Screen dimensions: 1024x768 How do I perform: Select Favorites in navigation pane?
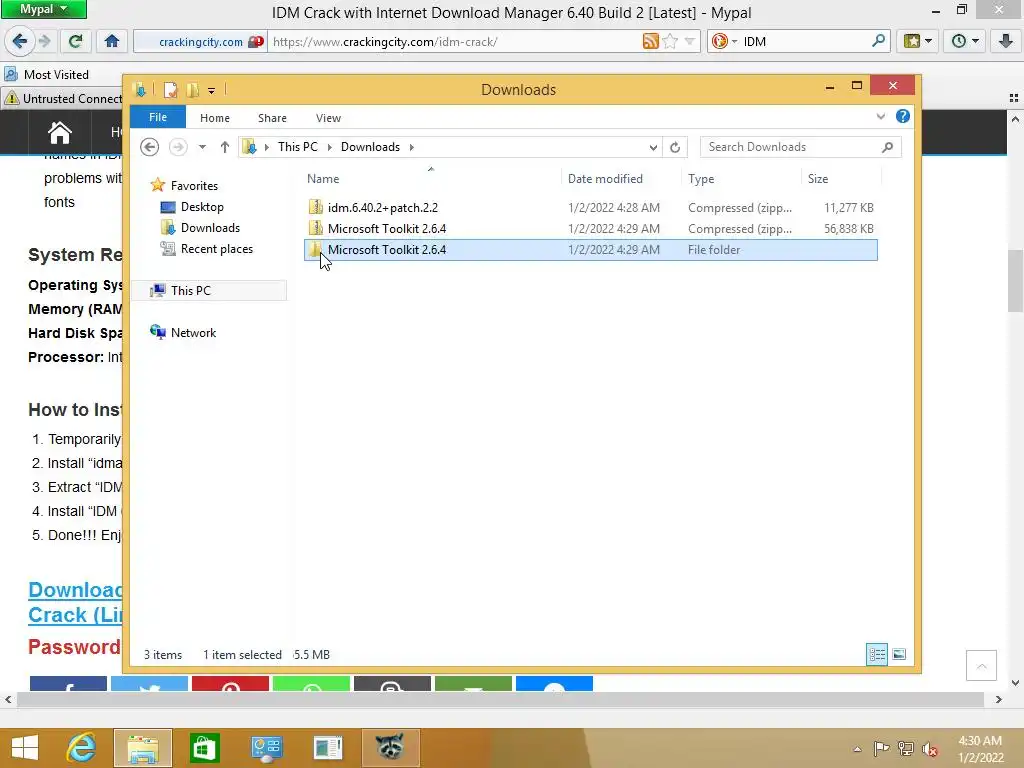coord(194,185)
